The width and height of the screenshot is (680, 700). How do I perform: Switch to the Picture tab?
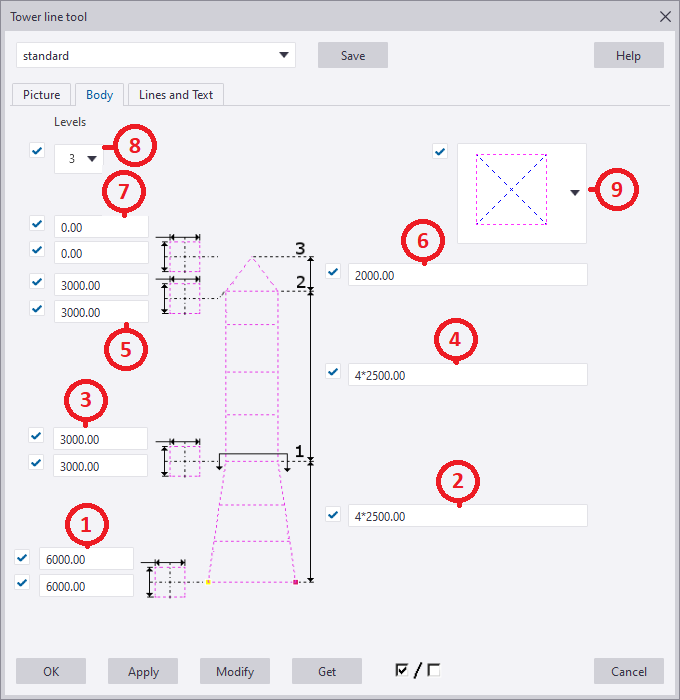pos(42,95)
